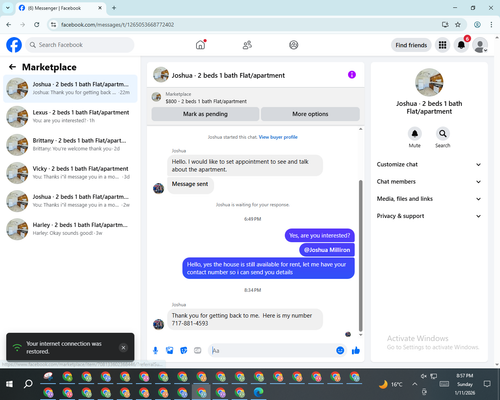Select Joshua conversation from 22m ago

pyautogui.click(x=70, y=88)
